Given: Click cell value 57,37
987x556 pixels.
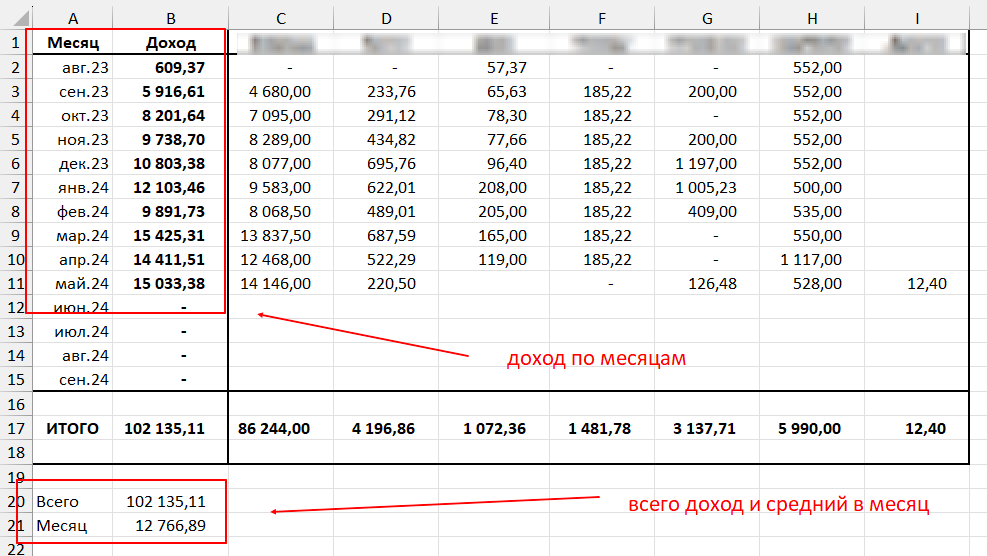Looking at the screenshot, I should pos(494,67).
